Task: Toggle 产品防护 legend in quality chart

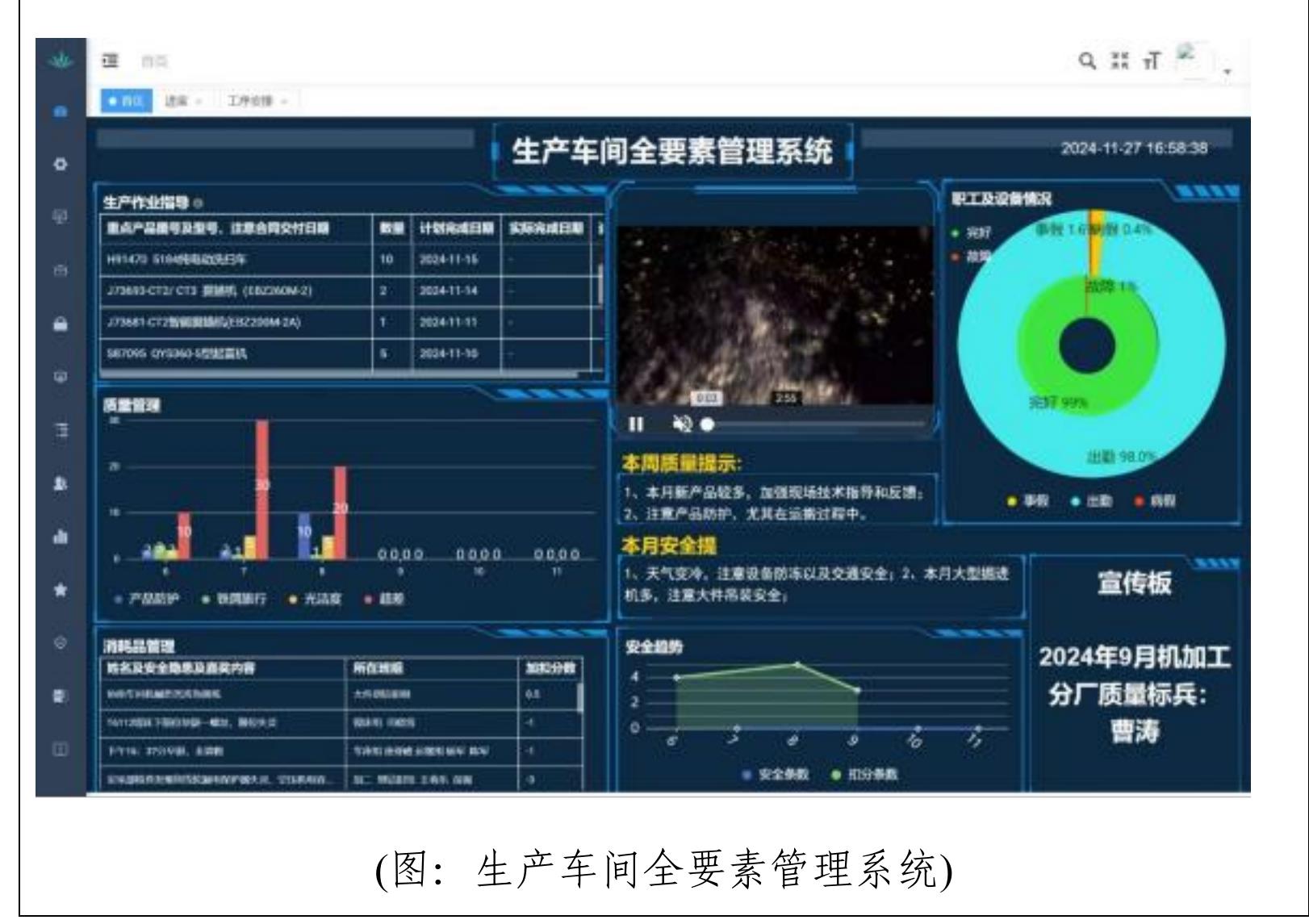Action: tap(148, 600)
